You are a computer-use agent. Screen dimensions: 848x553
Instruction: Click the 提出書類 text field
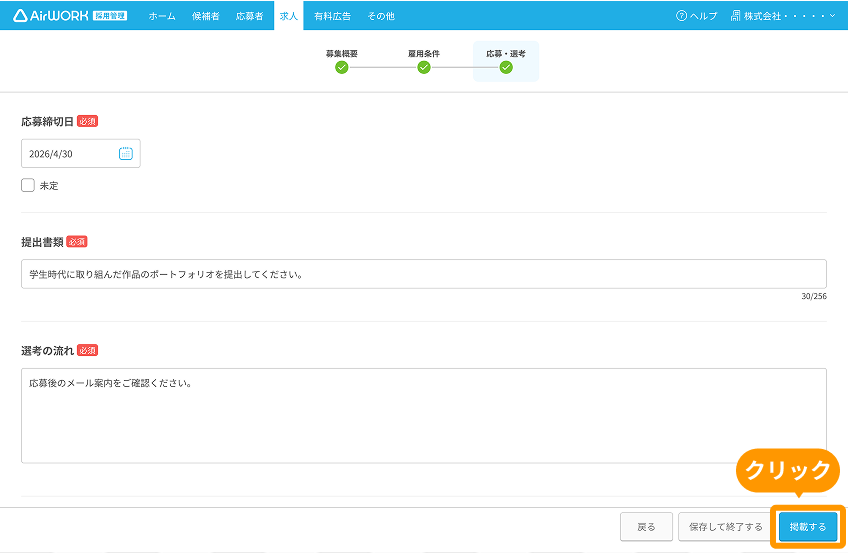pos(424,274)
